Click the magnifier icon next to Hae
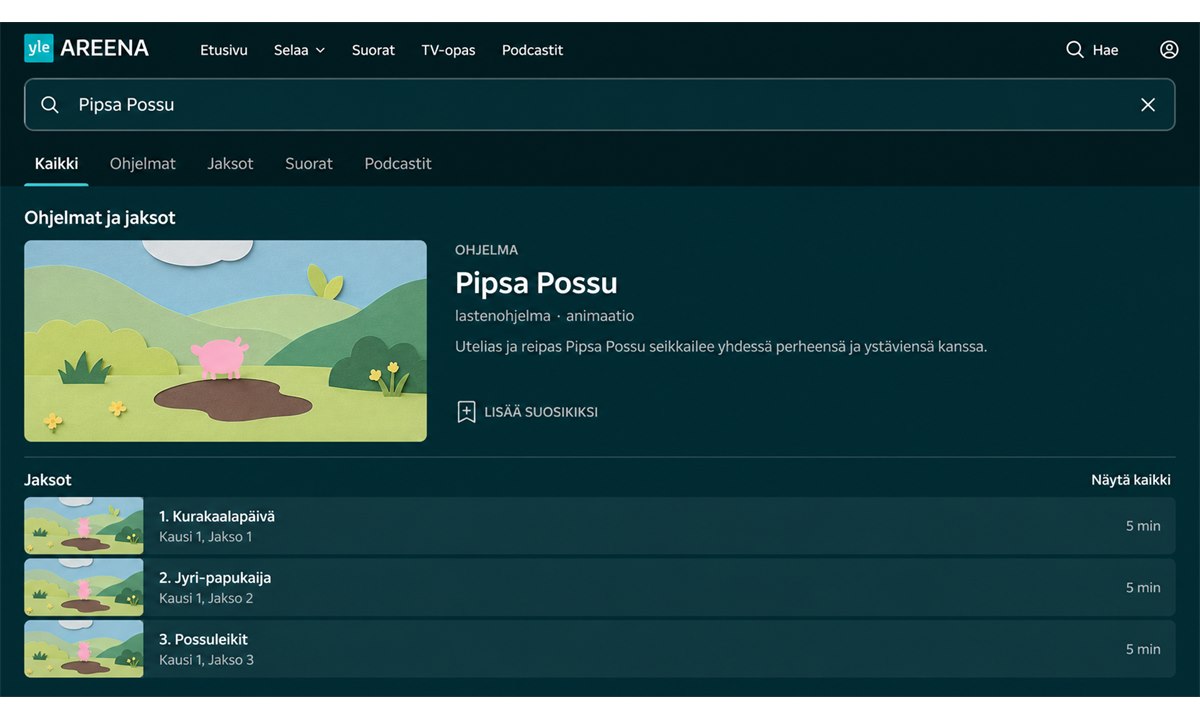The image size is (1200, 720). coord(1075,50)
